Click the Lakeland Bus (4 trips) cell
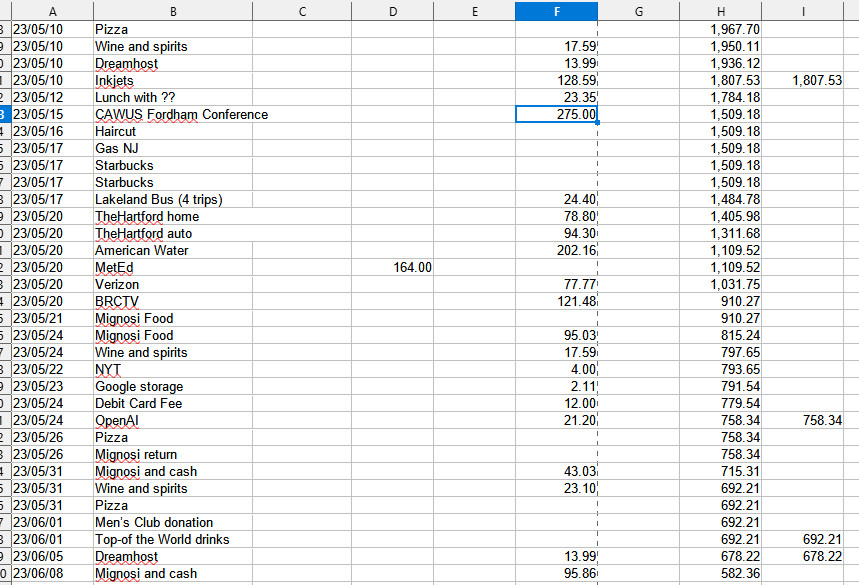This screenshot has width=859, height=585. click(173, 199)
